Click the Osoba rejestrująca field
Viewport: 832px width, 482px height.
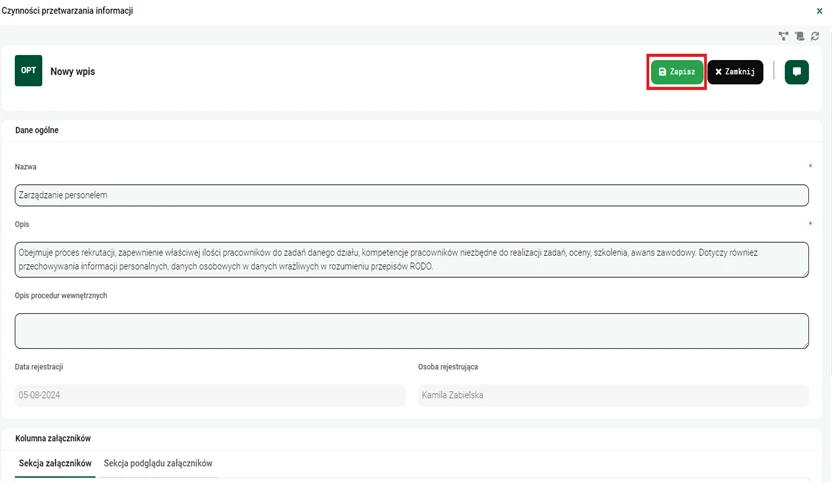[612, 395]
